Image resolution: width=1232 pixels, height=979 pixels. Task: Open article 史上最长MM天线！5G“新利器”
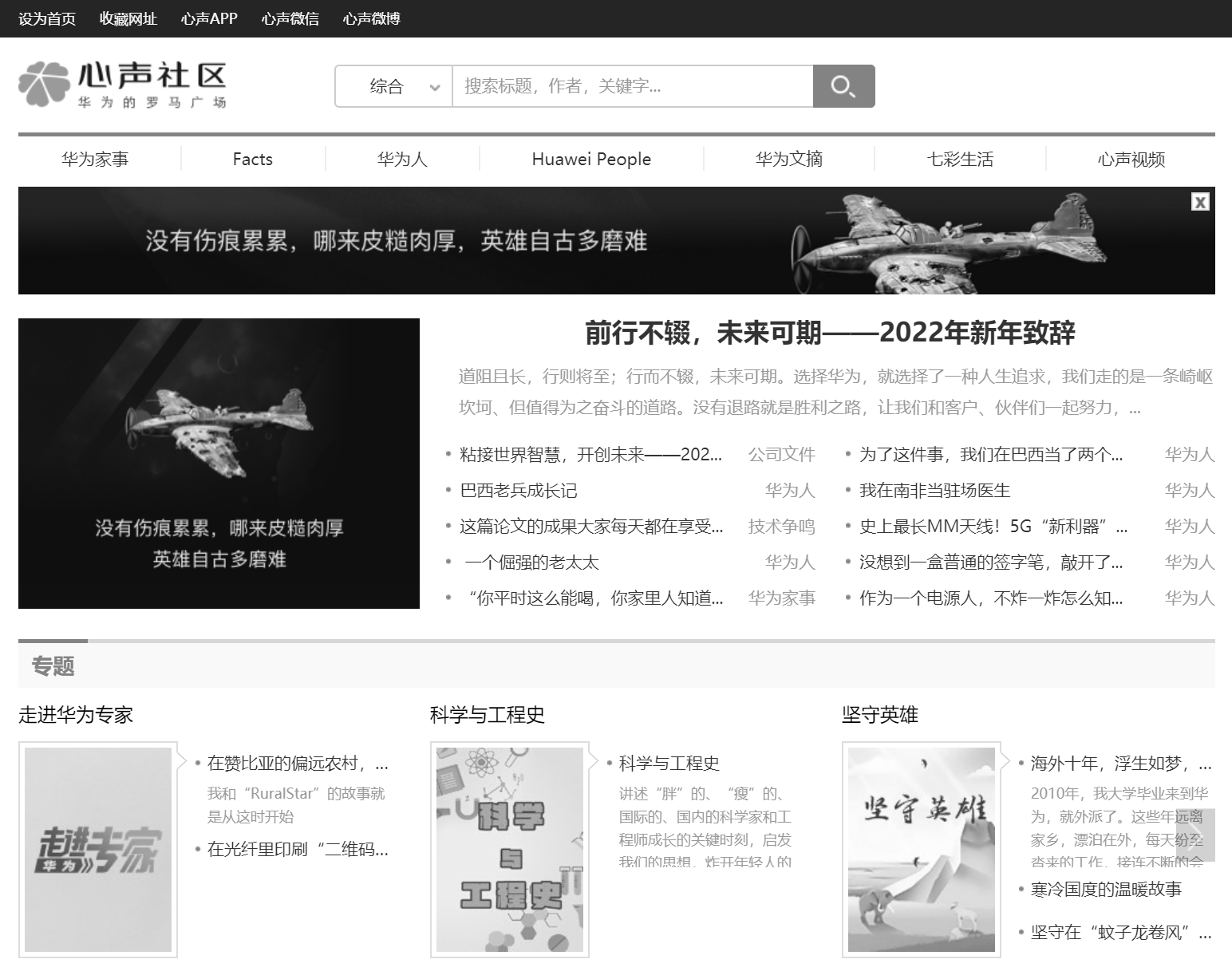coord(993,527)
